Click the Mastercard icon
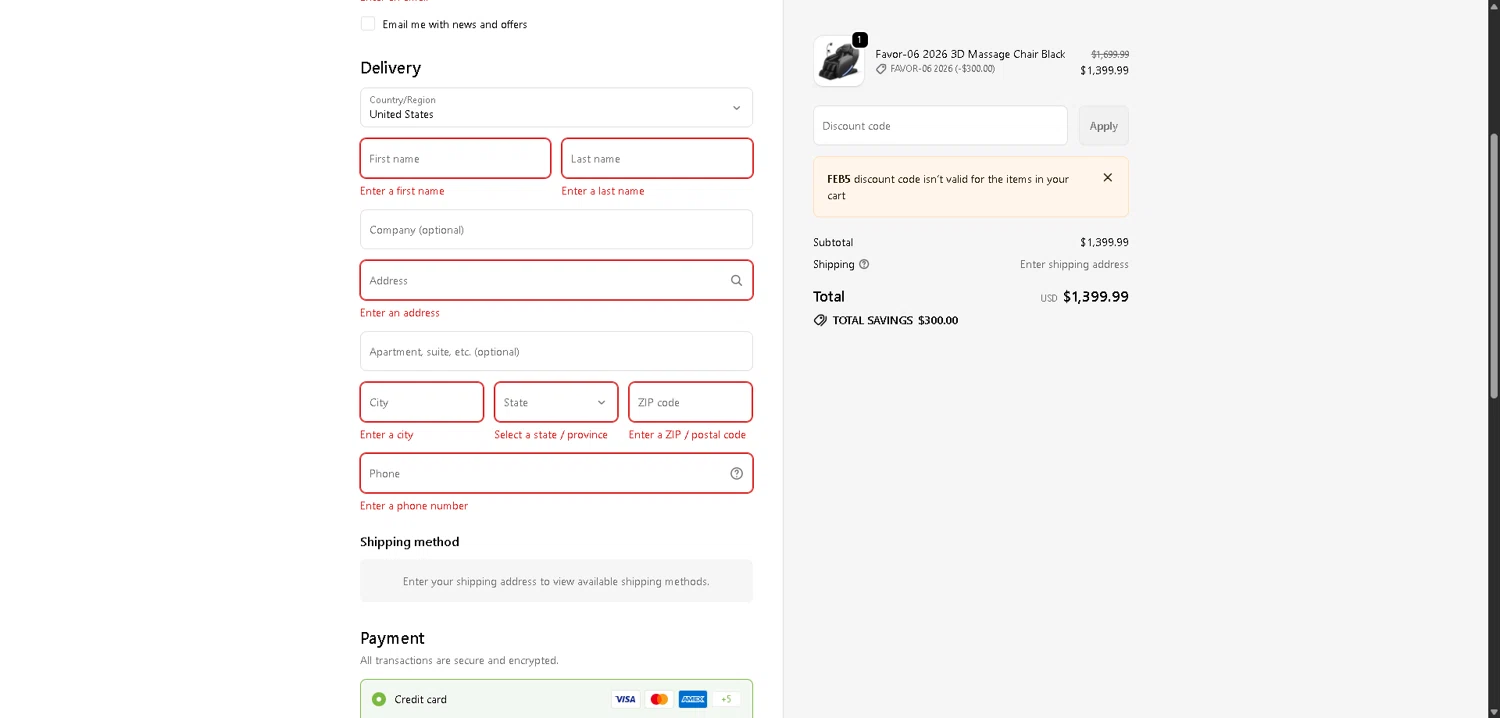 coord(659,699)
